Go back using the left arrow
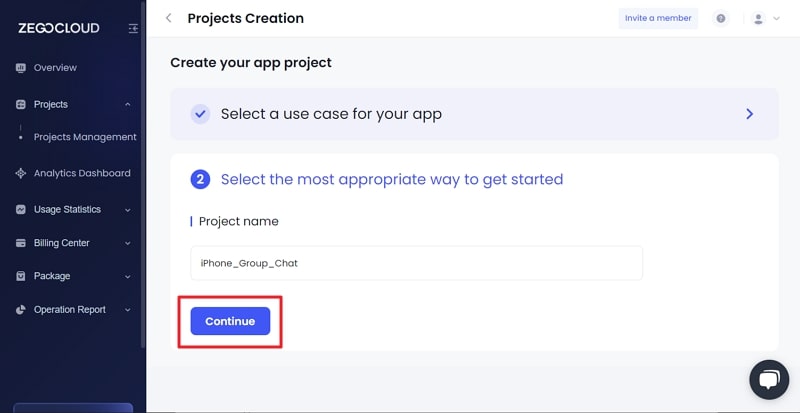Viewport: 800px width, 413px height. 168,18
